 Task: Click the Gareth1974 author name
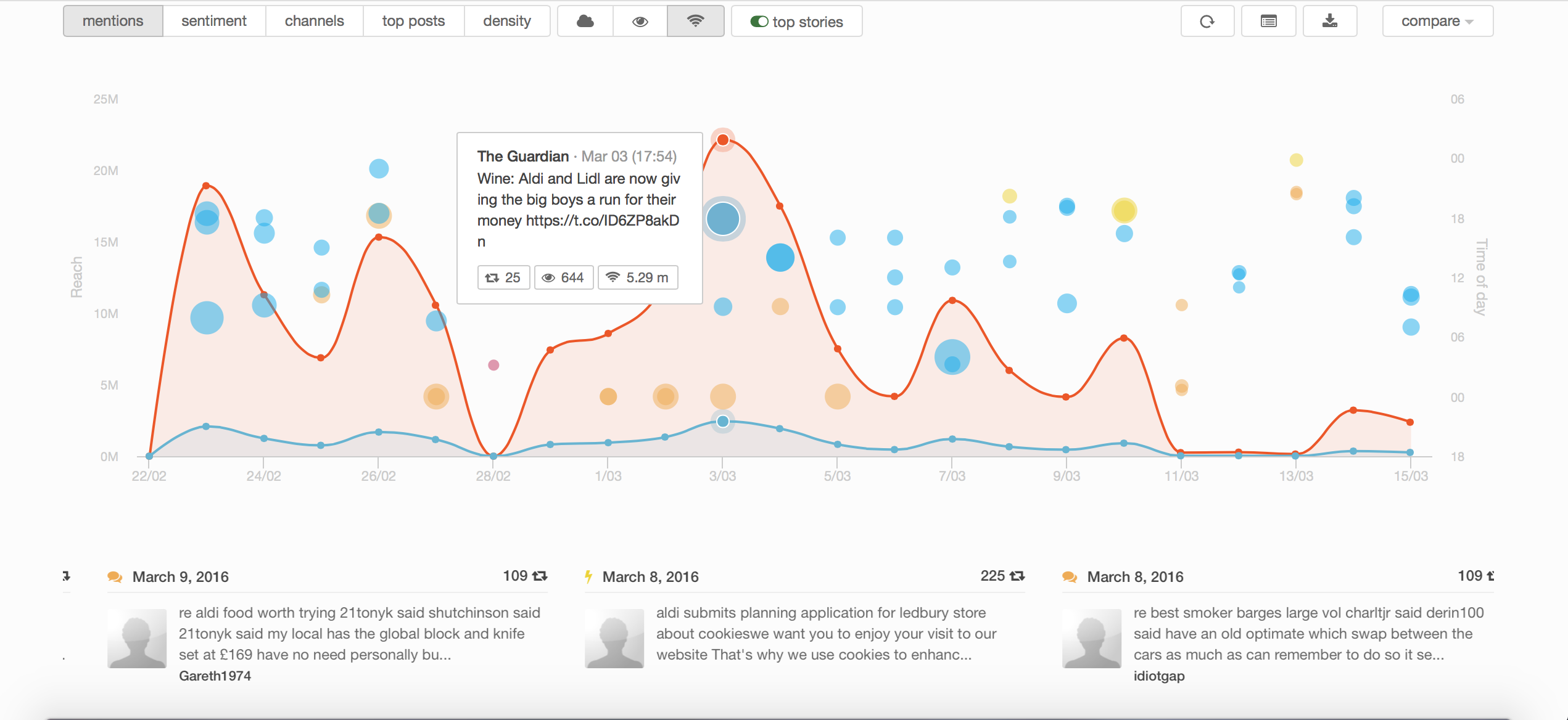[x=215, y=676]
